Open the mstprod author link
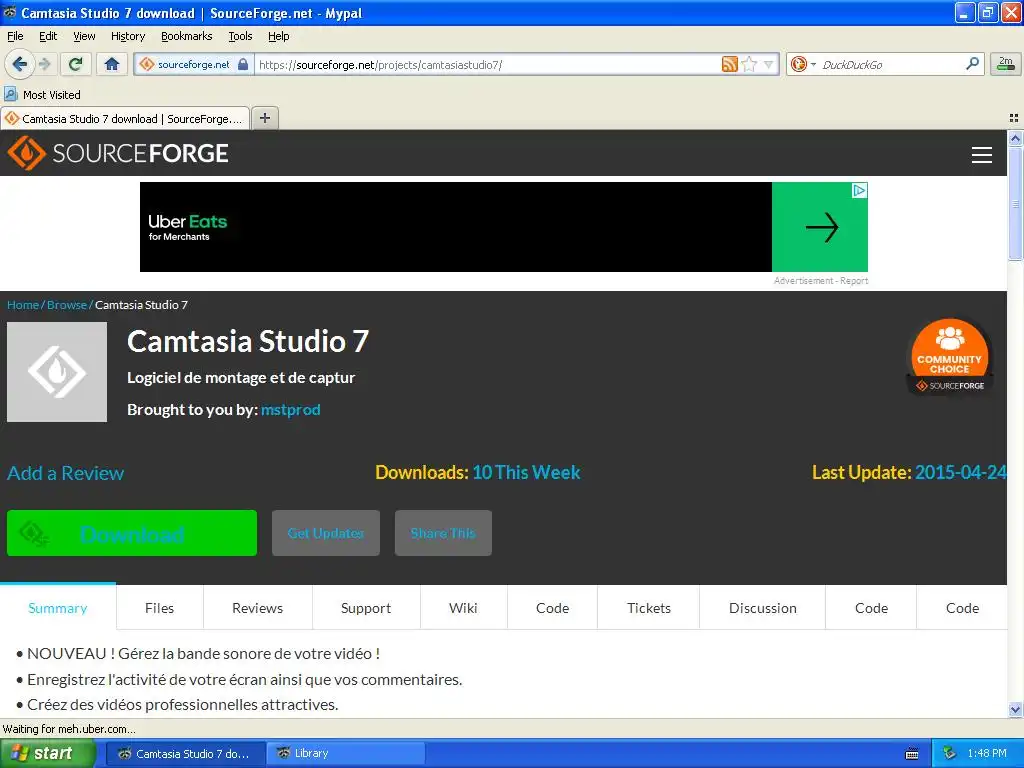1024x768 pixels. 291,409
